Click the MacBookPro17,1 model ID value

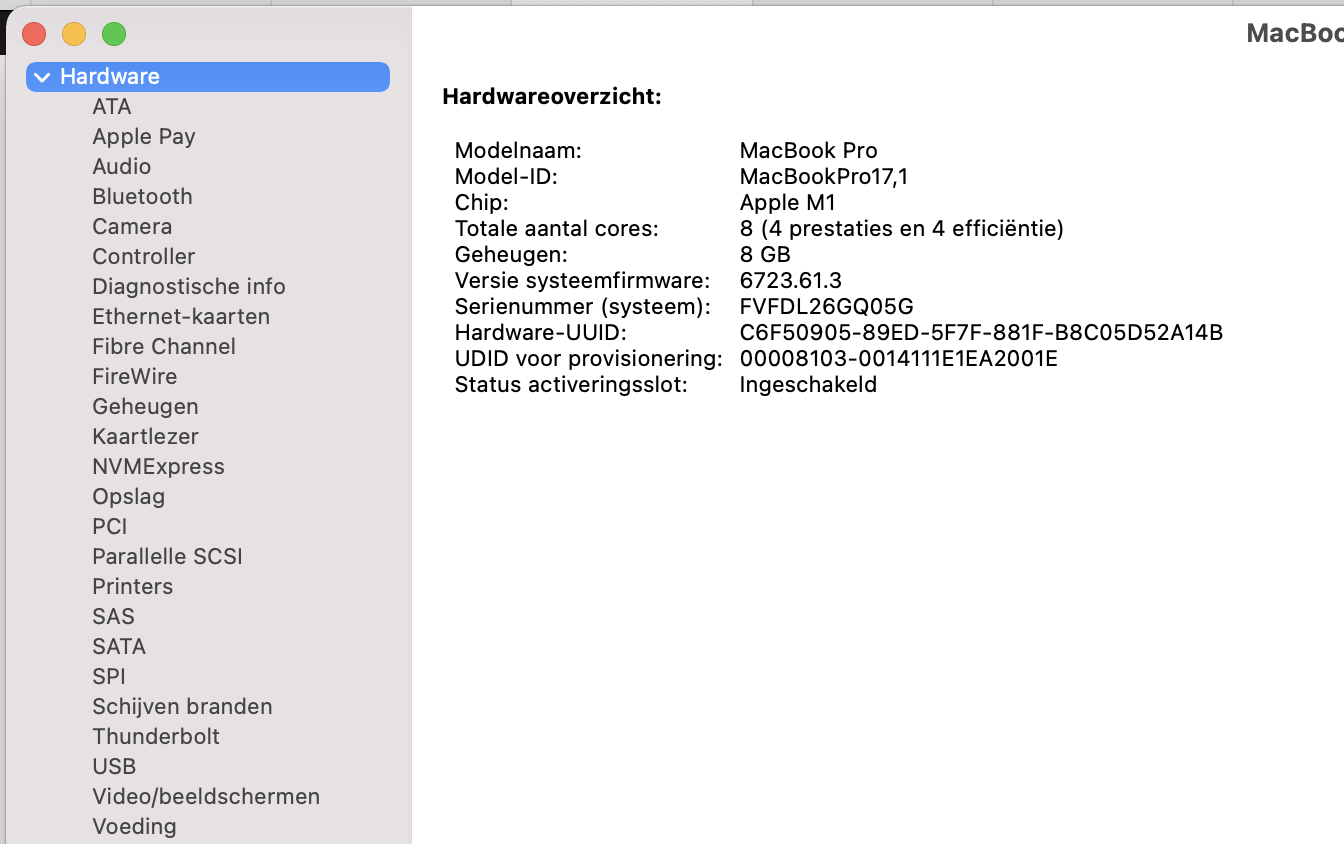coord(824,177)
